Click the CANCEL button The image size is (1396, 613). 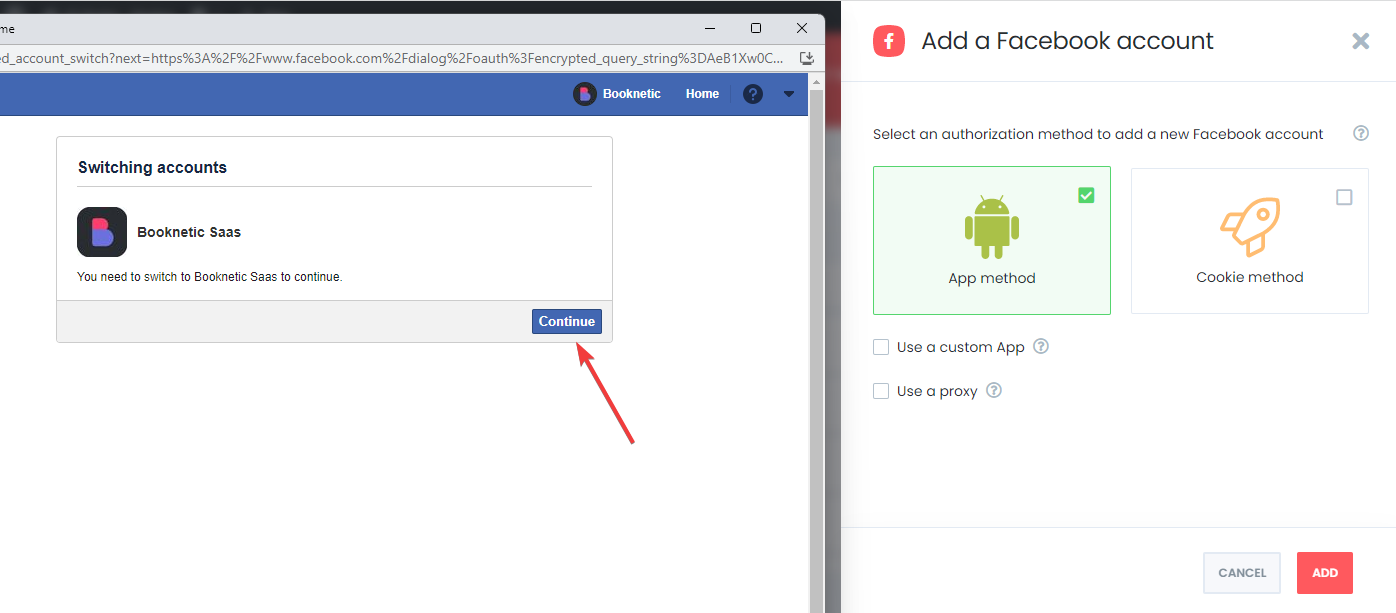point(1242,573)
